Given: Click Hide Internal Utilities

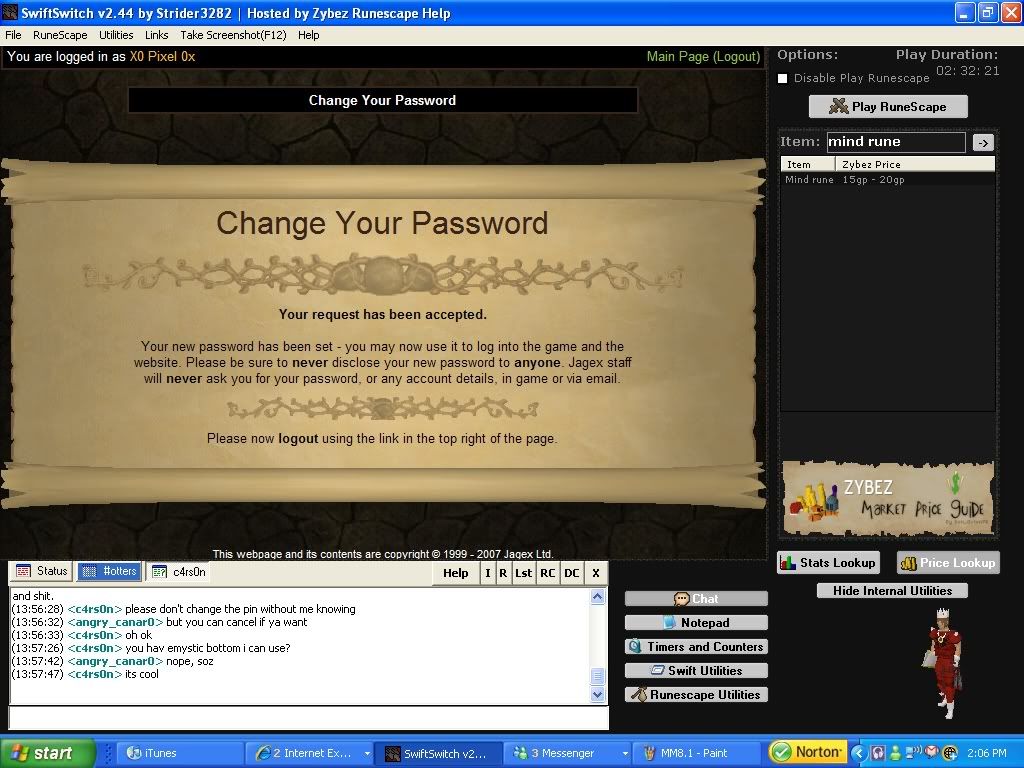Looking at the screenshot, I should coord(892,591).
